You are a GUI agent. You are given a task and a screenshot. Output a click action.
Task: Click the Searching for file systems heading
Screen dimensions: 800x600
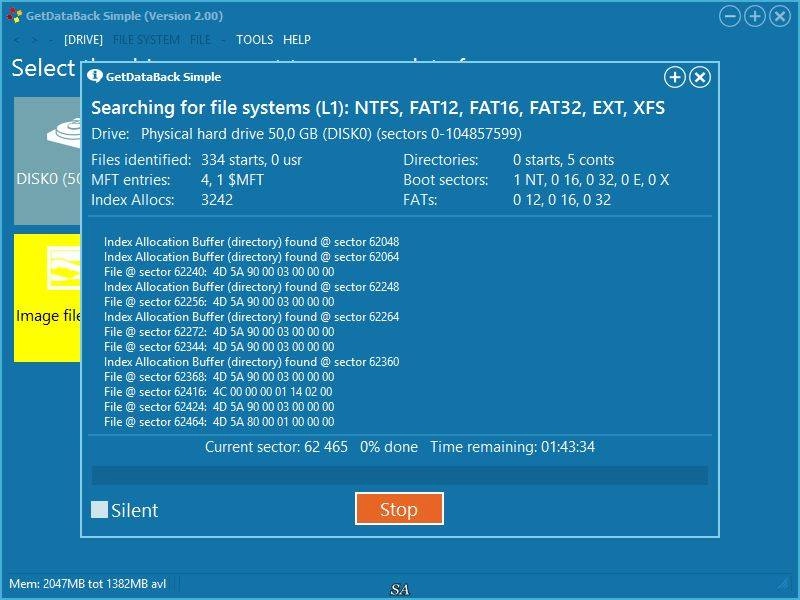coord(378,108)
